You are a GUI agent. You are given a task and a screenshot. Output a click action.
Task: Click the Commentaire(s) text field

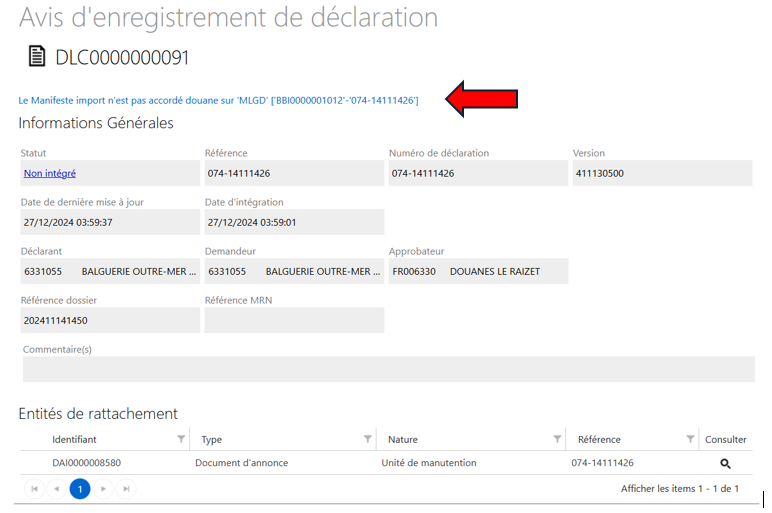click(388, 369)
